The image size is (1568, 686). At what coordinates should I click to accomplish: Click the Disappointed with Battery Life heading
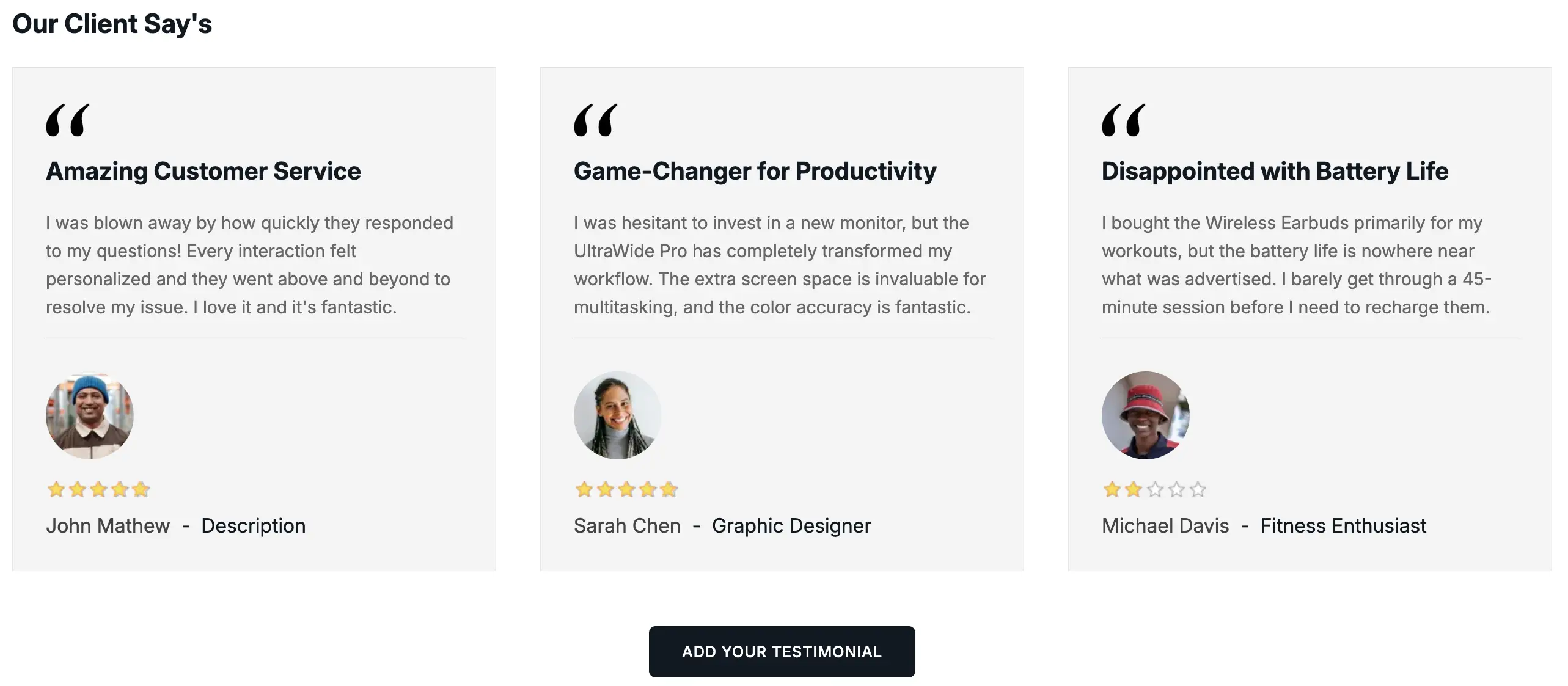click(x=1275, y=171)
